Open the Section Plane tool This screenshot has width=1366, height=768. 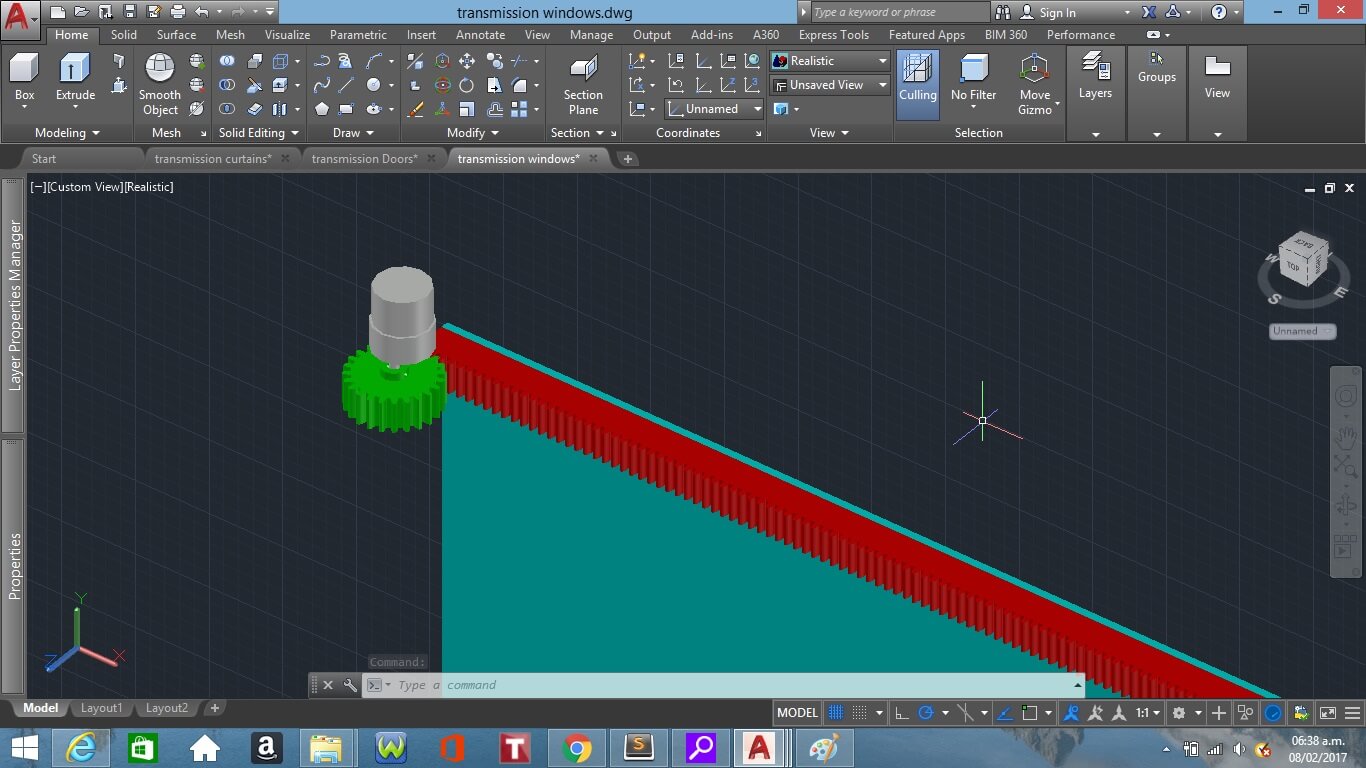click(x=583, y=84)
